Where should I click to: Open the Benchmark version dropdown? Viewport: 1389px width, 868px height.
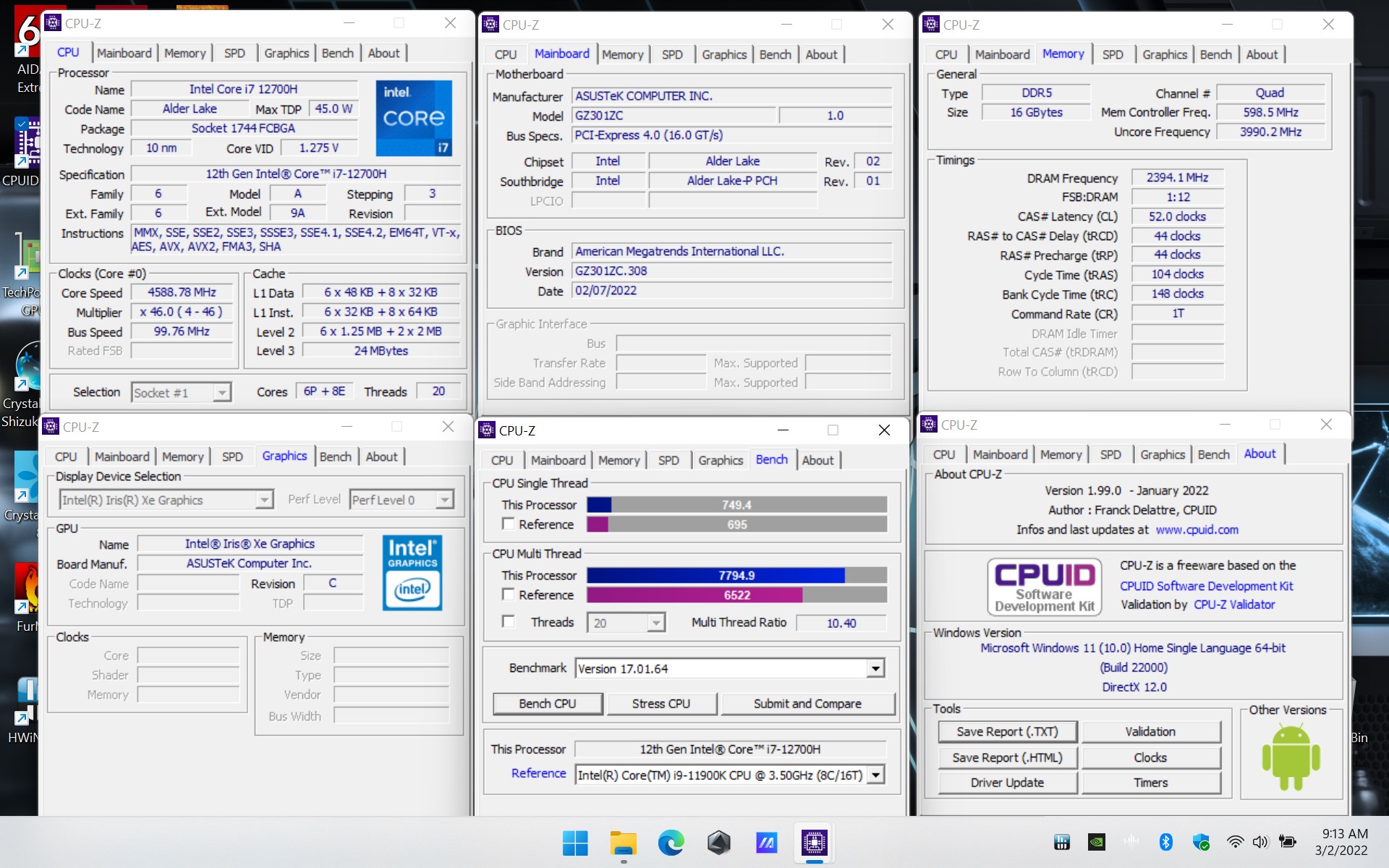coord(730,668)
